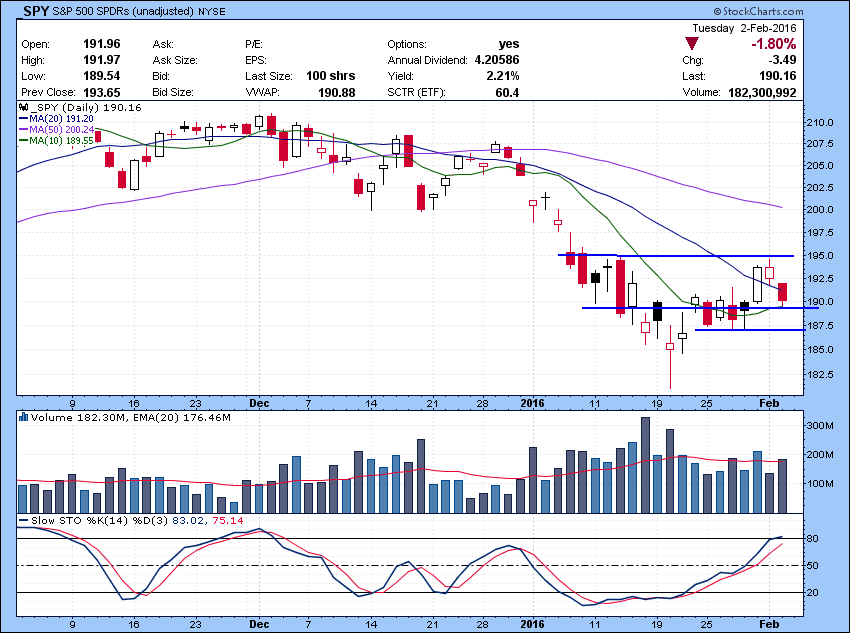Click the 'MA(10) 189.55' legend label
Viewport: 850px width, 633px height.
61,141
